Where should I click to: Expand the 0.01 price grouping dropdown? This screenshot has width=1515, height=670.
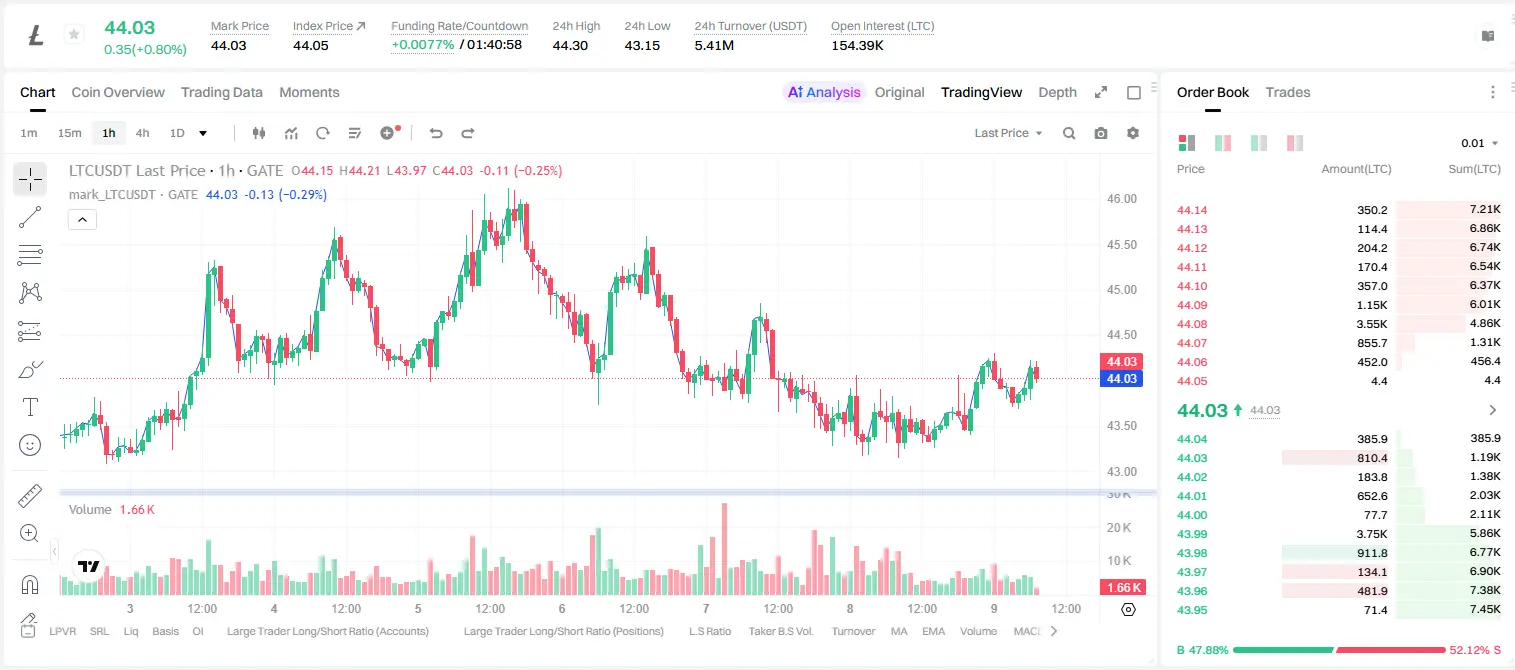click(x=1480, y=143)
